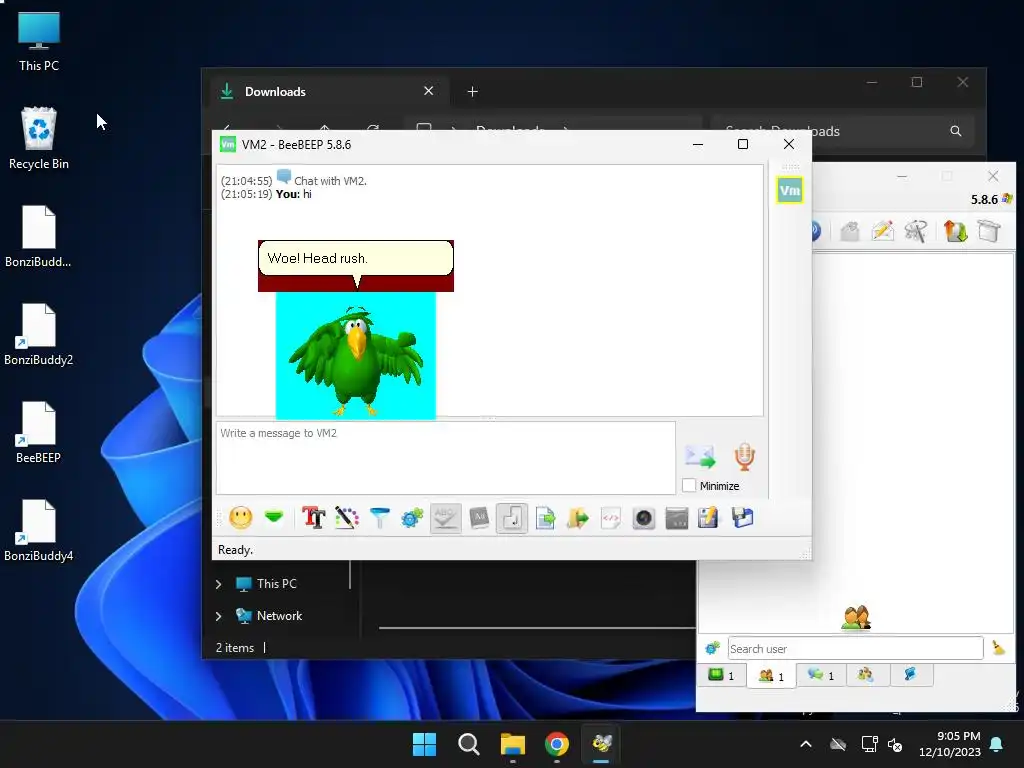Switch to the users tab
The image size is (1024, 768).
coord(771,675)
